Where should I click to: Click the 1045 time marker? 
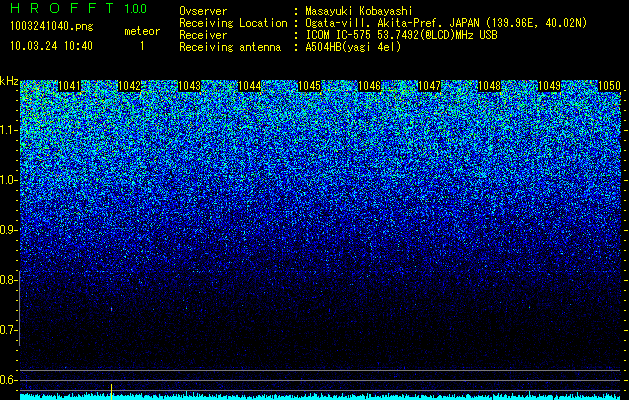310,86
